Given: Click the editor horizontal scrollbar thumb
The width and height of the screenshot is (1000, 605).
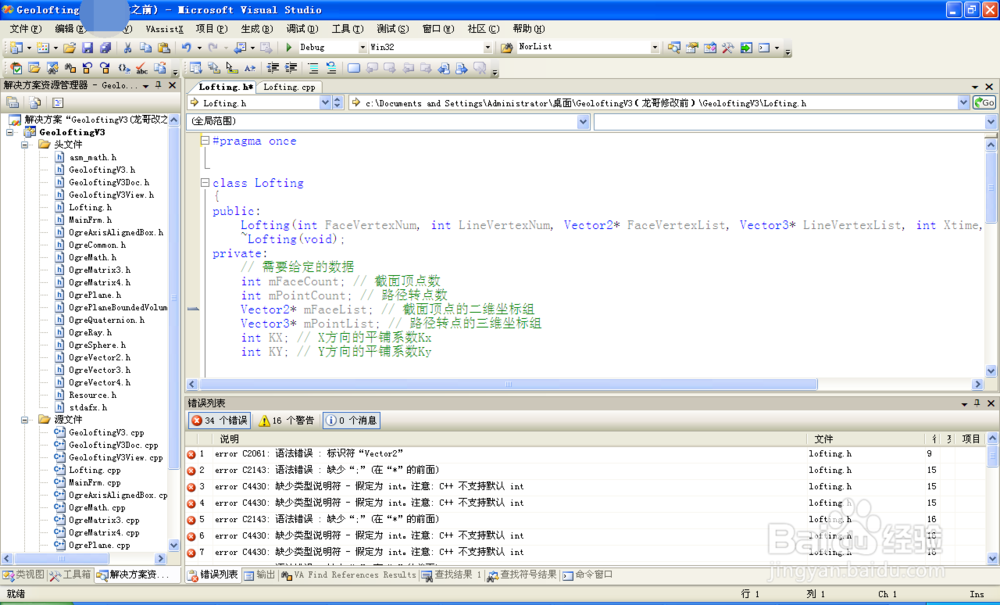Looking at the screenshot, I should click(508, 384).
